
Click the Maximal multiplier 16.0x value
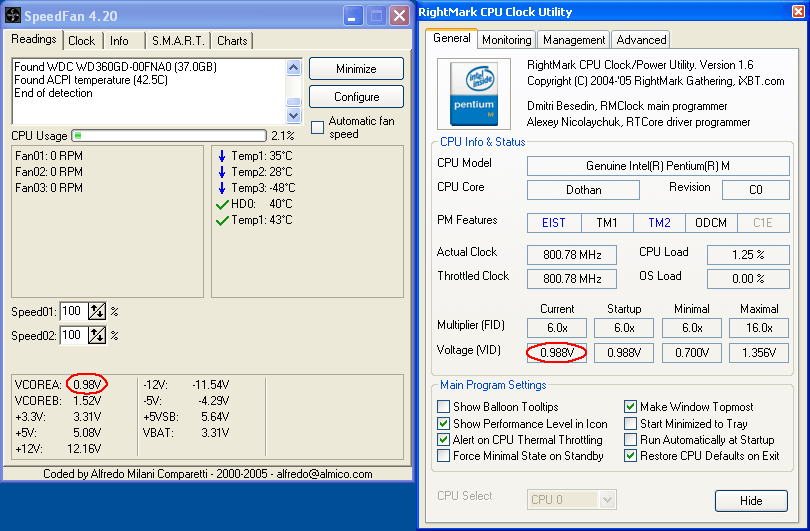click(759, 328)
